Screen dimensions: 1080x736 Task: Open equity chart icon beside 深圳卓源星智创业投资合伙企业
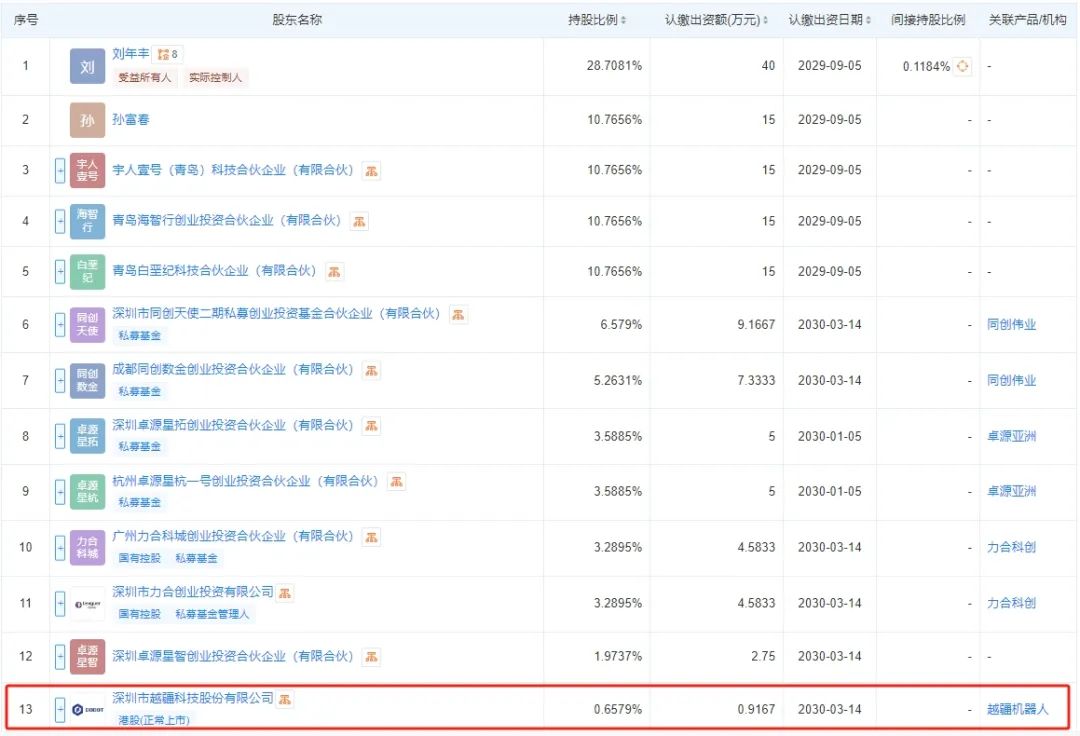pos(371,657)
